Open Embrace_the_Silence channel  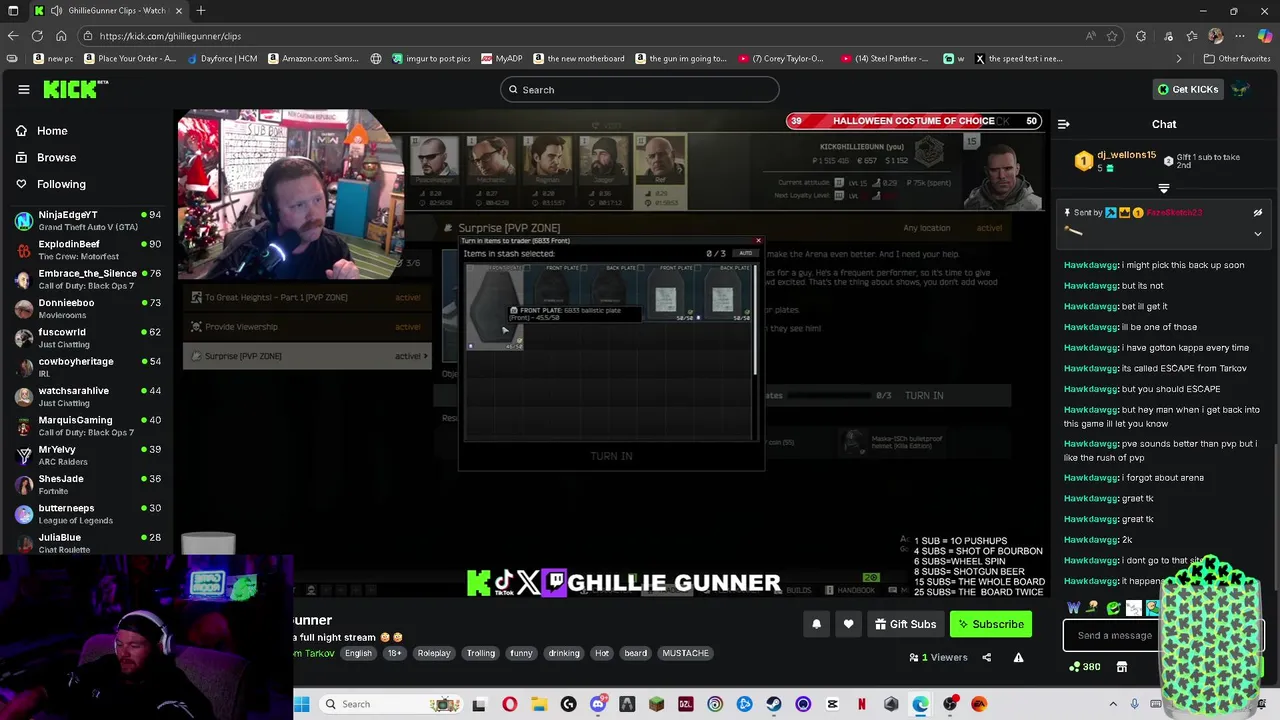point(88,279)
